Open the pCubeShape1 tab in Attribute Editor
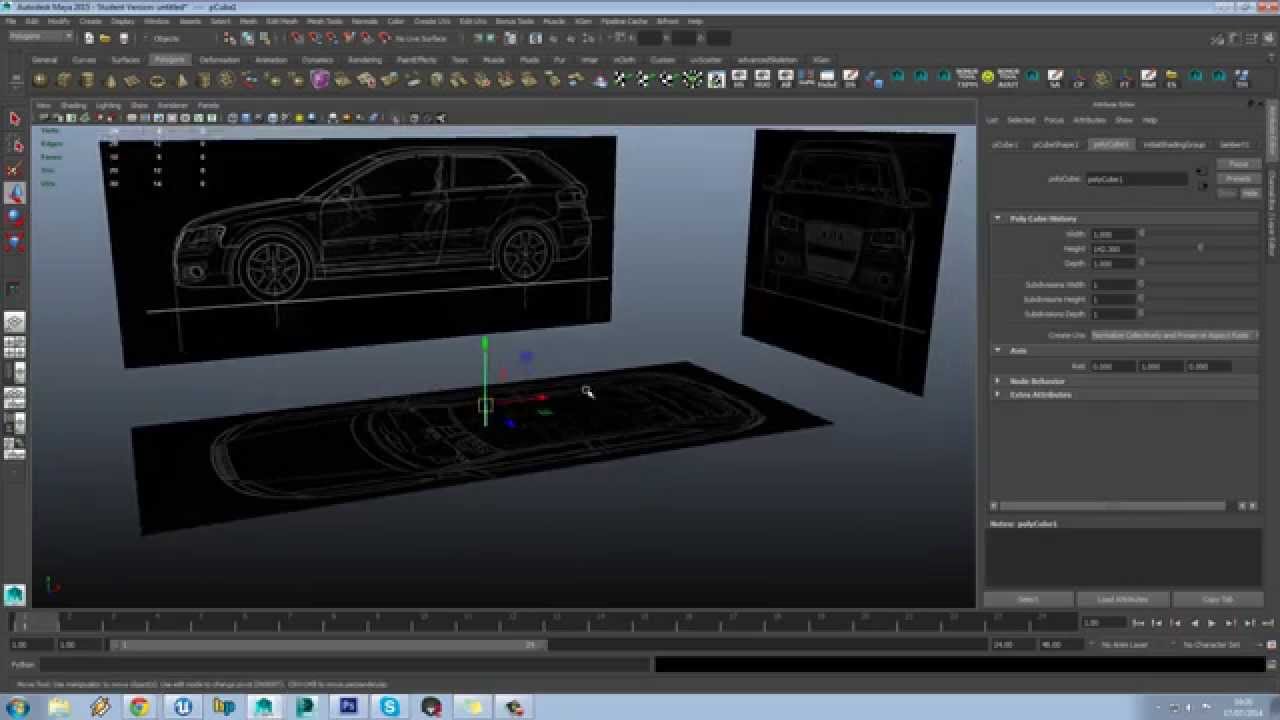 [1055, 144]
